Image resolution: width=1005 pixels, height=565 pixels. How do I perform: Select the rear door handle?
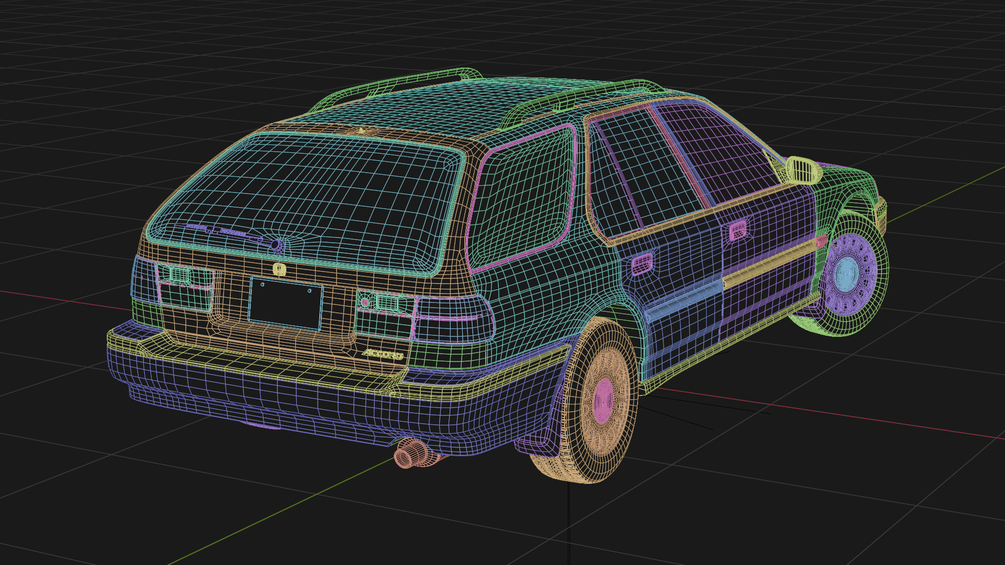(642, 264)
